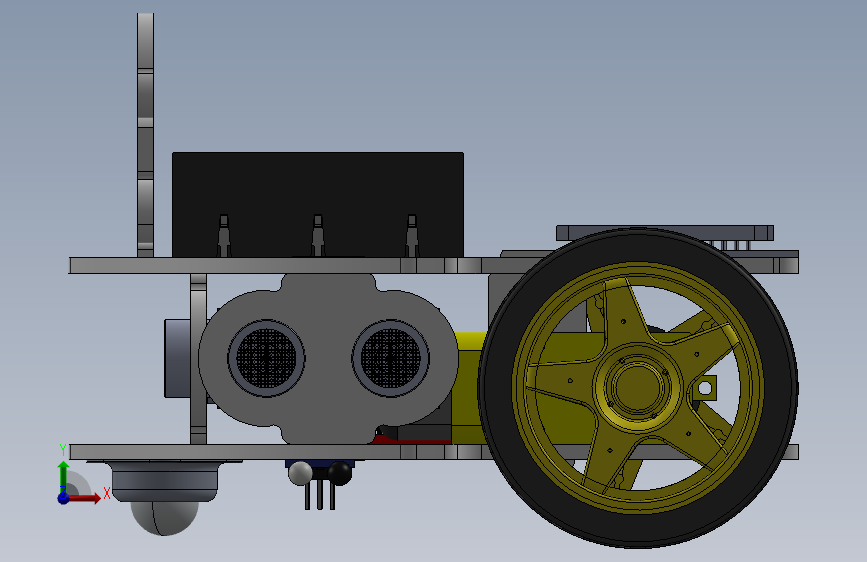Select the yellow gear motor body beside the sensor
Image resolution: width=867 pixels, height=562 pixels.
pyautogui.click(x=469, y=387)
